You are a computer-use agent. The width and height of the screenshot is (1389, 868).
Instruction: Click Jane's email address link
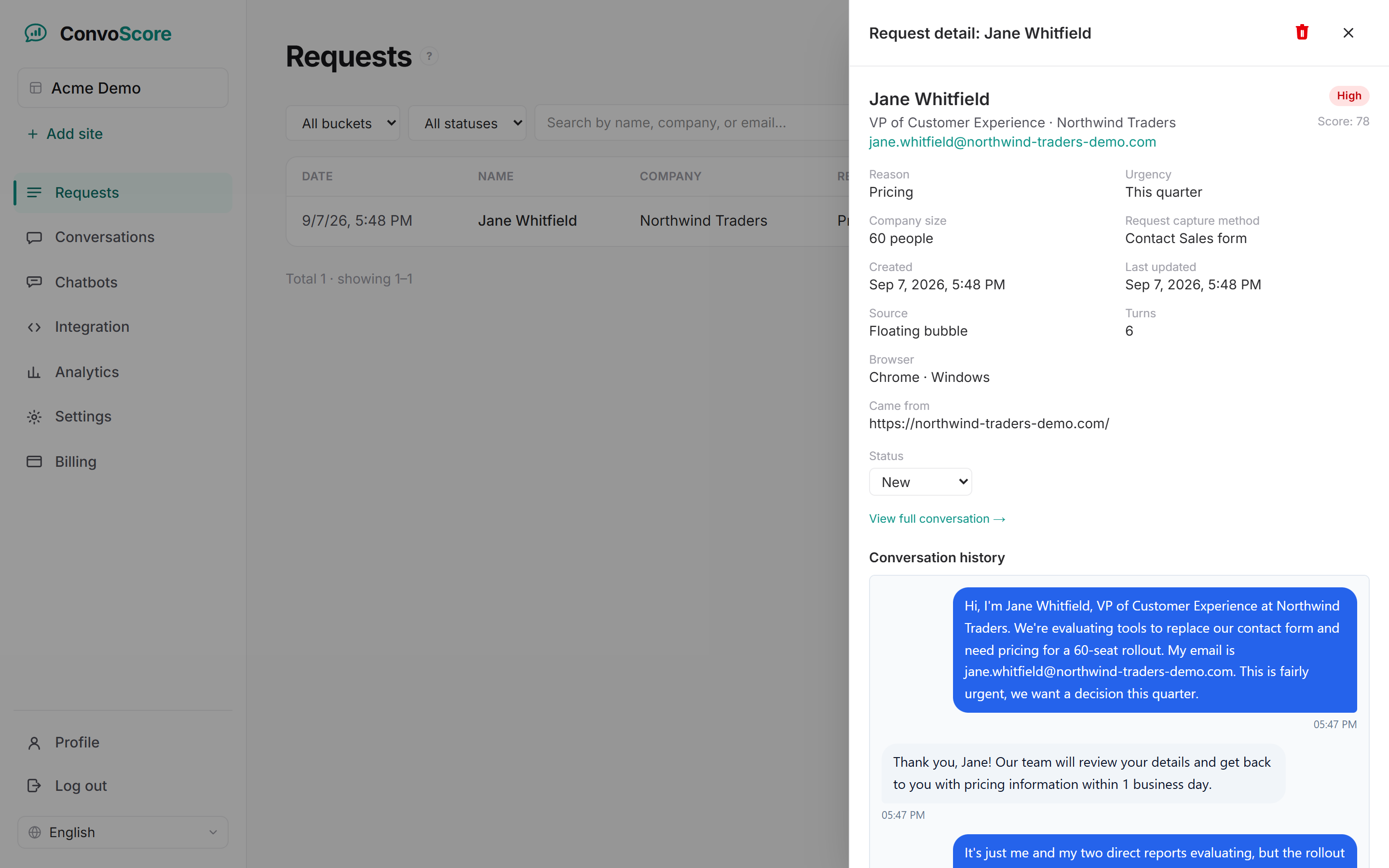[1012, 142]
